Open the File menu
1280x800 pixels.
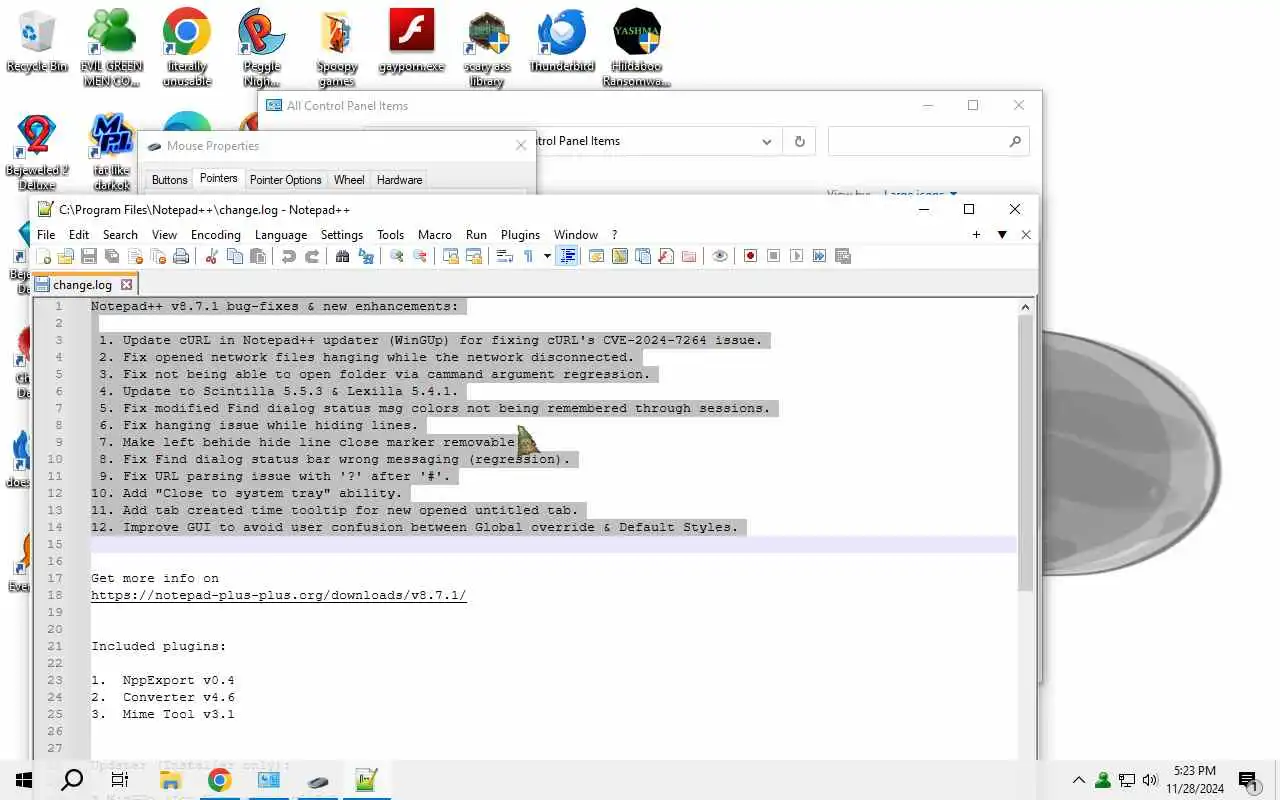(x=46, y=235)
